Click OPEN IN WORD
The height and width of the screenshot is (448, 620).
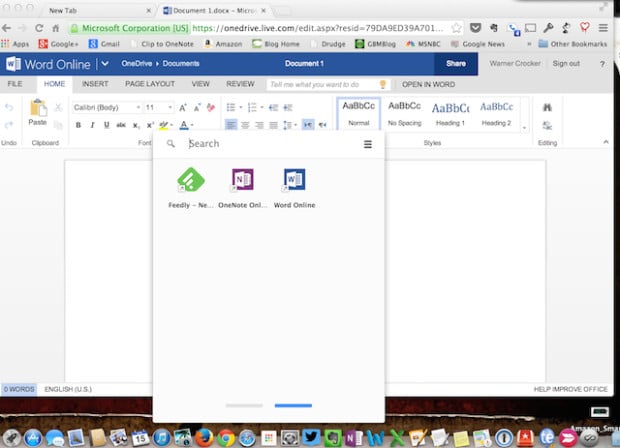(x=428, y=85)
